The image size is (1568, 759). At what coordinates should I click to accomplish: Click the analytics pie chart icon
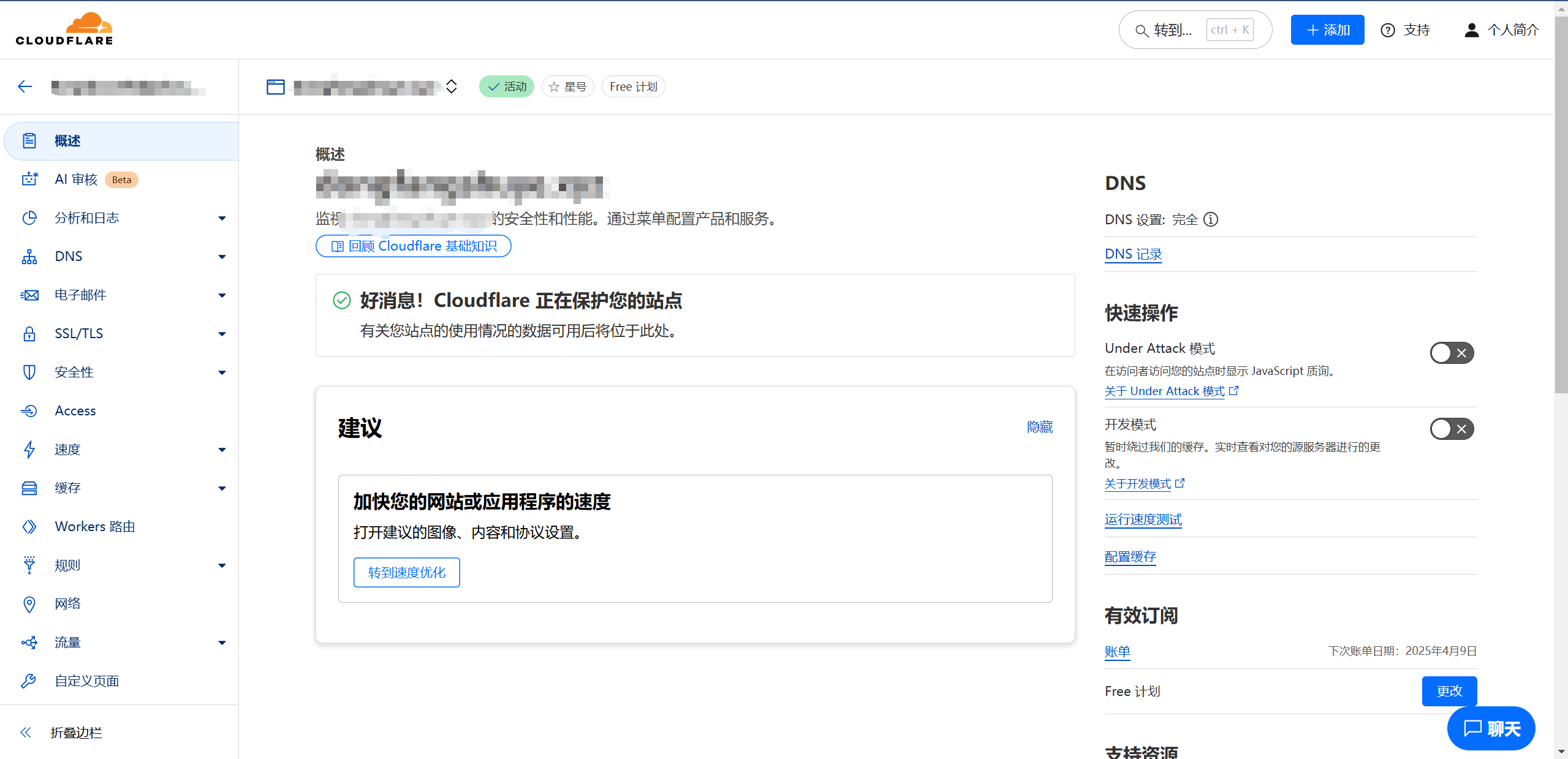coord(29,218)
